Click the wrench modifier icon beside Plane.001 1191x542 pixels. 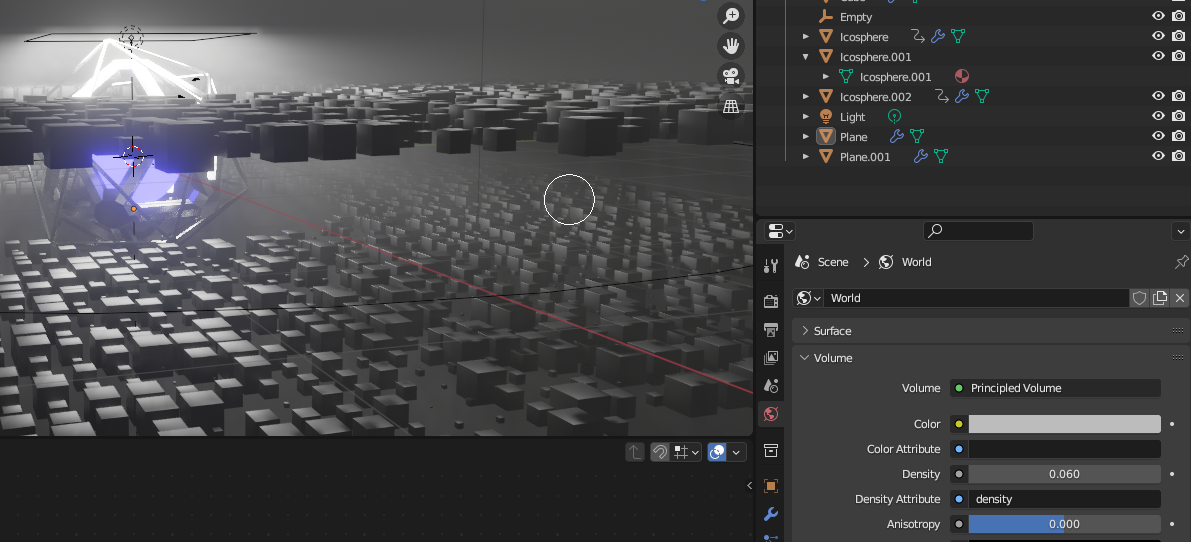(x=920, y=156)
